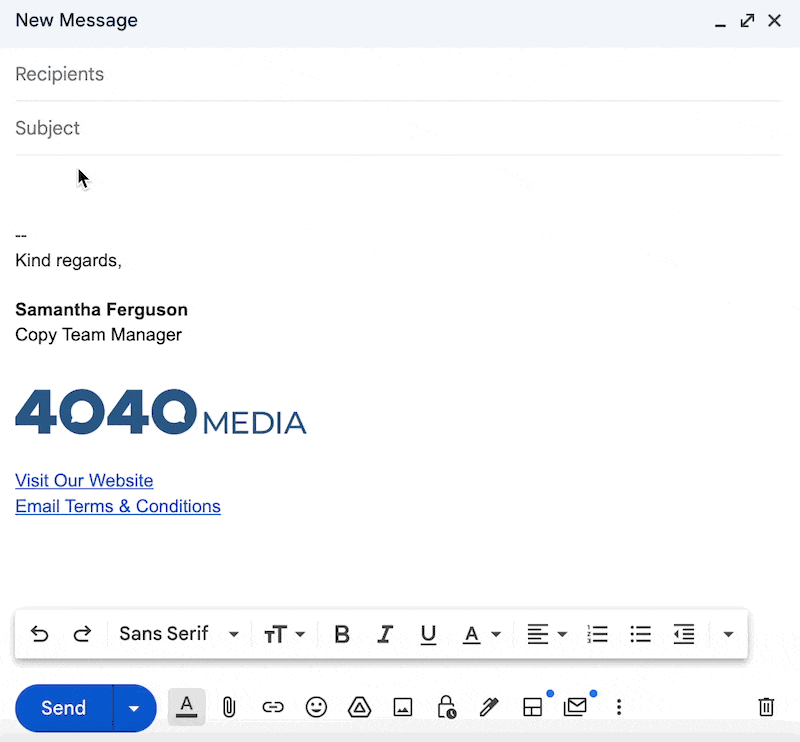Viewport: 800px width, 742px height.
Task: Toggle italic formatting
Action: [385, 634]
